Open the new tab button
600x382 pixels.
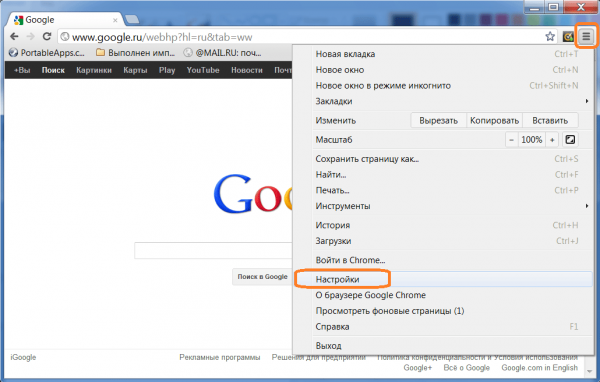click(132, 19)
